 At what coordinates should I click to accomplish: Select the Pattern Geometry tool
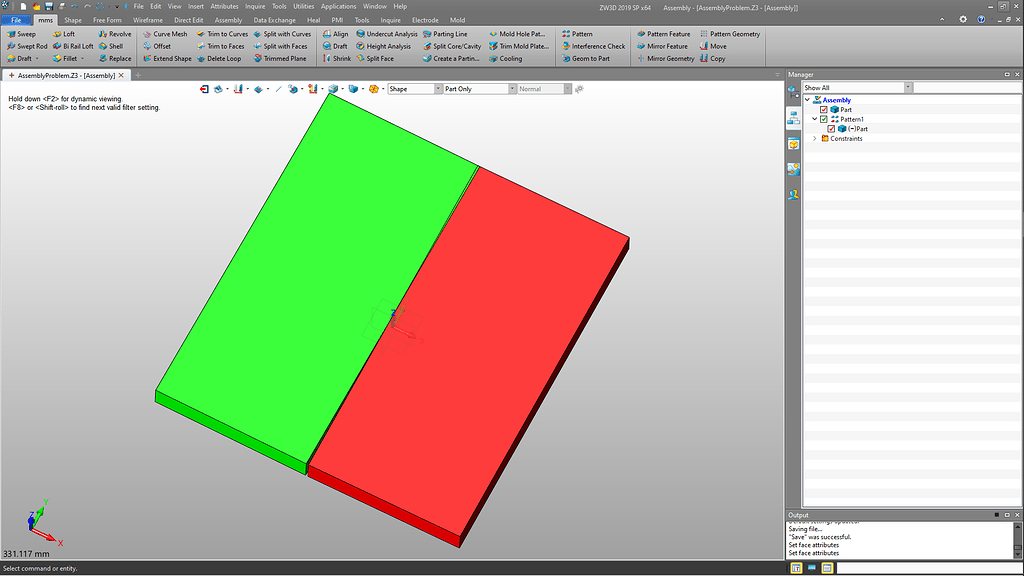733,34
